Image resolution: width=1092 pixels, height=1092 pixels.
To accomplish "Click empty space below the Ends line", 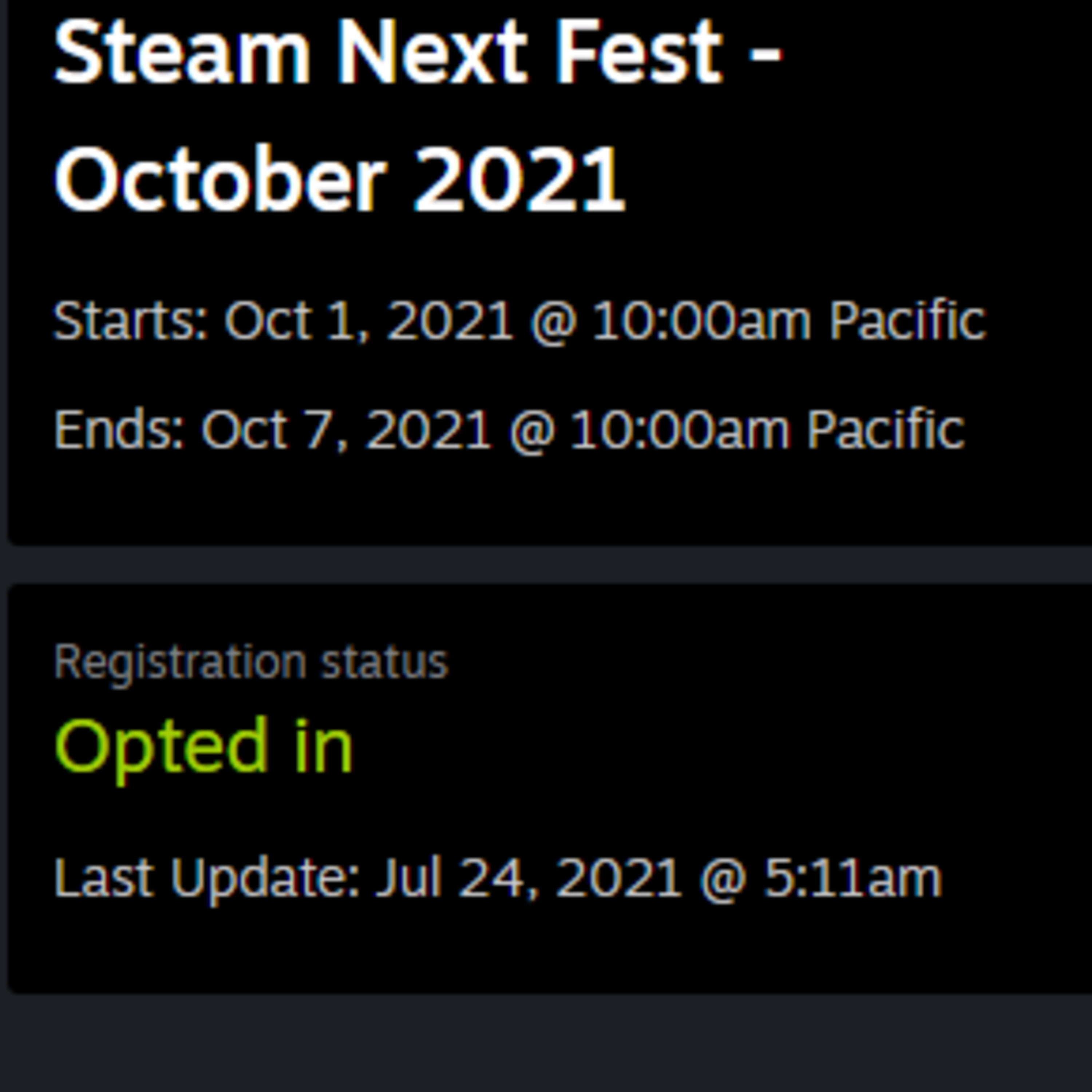I will [509, 497].
